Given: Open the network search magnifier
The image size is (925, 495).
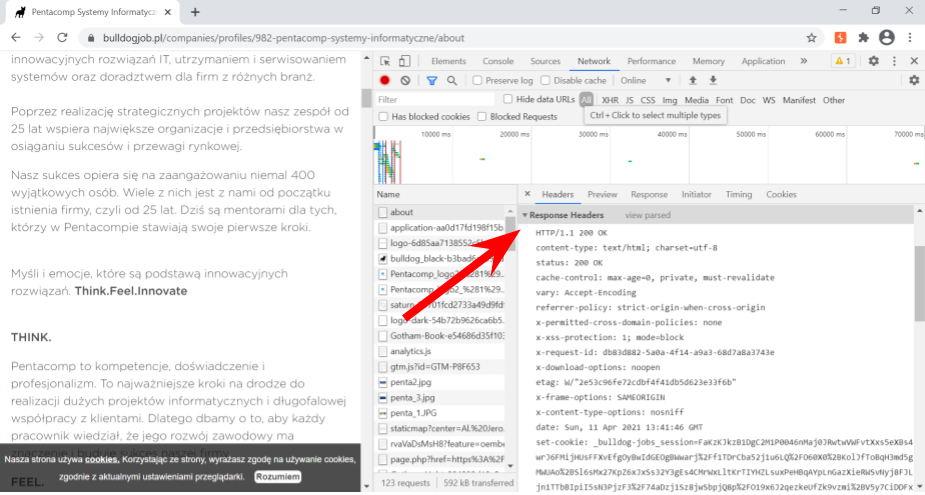Looking at the screenshot, I should (x=452, y=80).
